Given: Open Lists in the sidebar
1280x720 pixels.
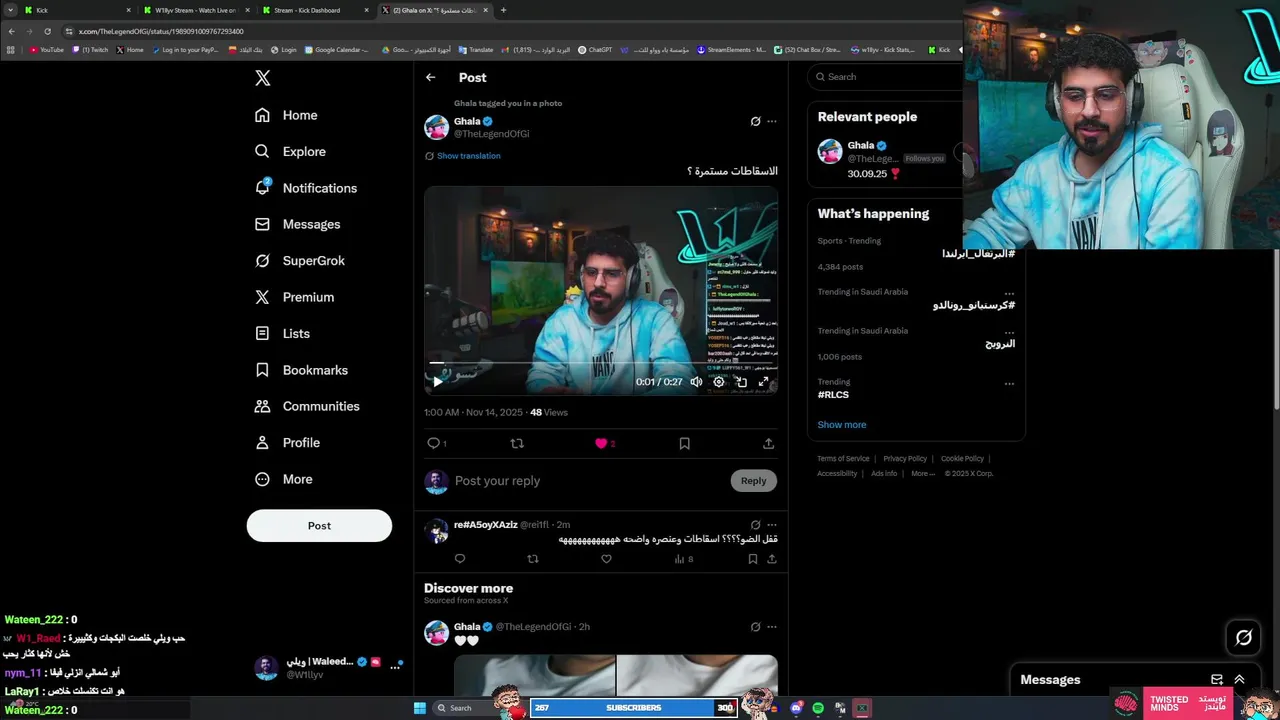Looking at the screenshot, I should (x=282, y=334).
